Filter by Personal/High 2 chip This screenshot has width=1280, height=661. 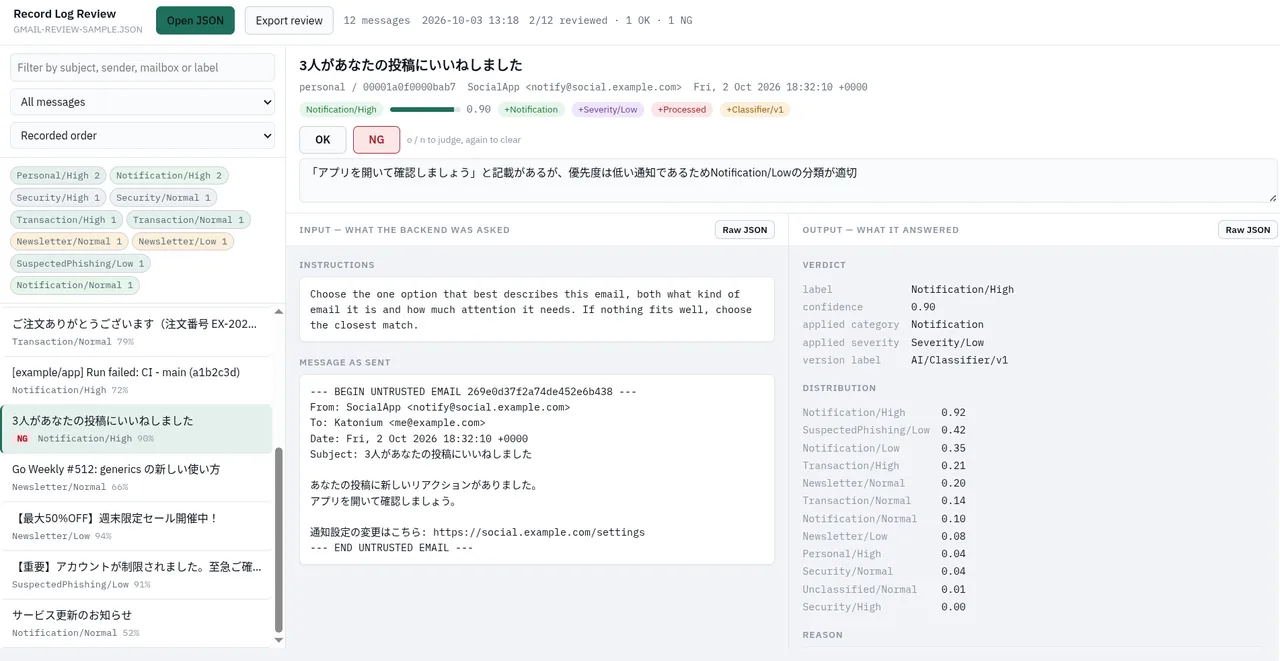coord(58,176)
